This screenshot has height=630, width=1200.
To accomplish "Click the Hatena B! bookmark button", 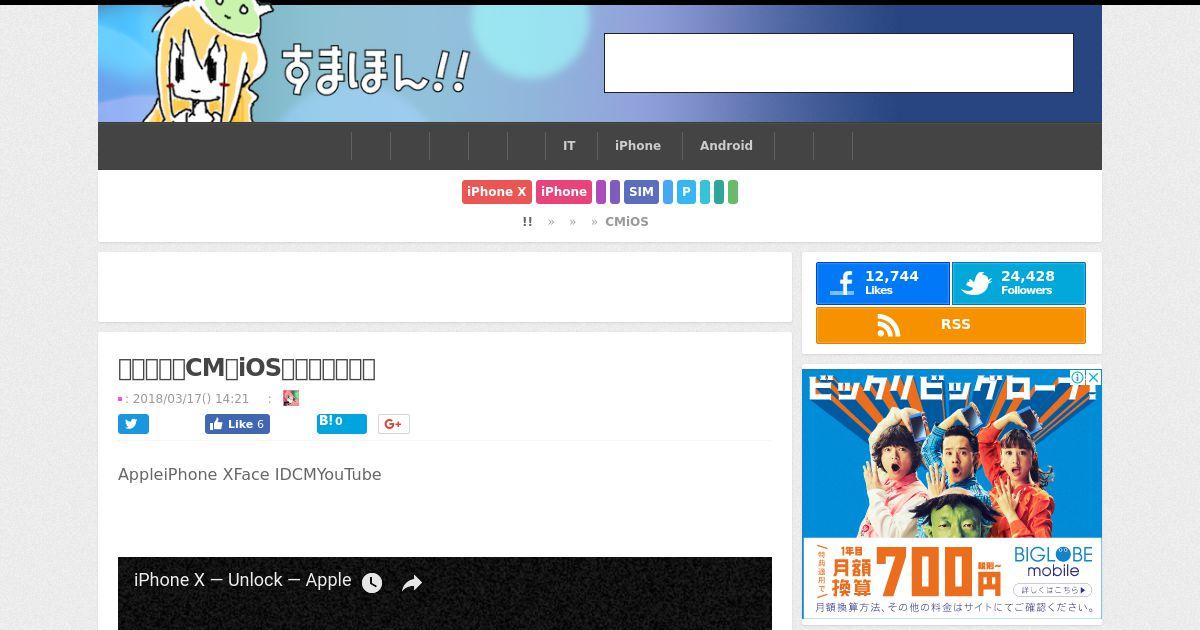I will [342, 423].
